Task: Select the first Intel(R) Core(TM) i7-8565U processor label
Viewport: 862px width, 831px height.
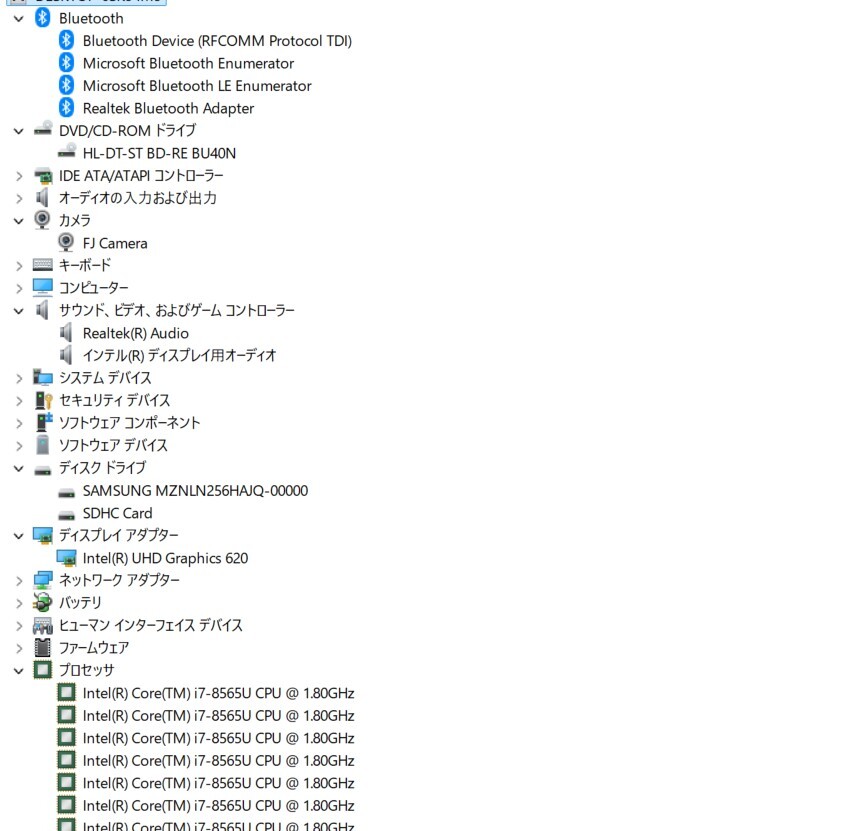Action: [218, 693]
